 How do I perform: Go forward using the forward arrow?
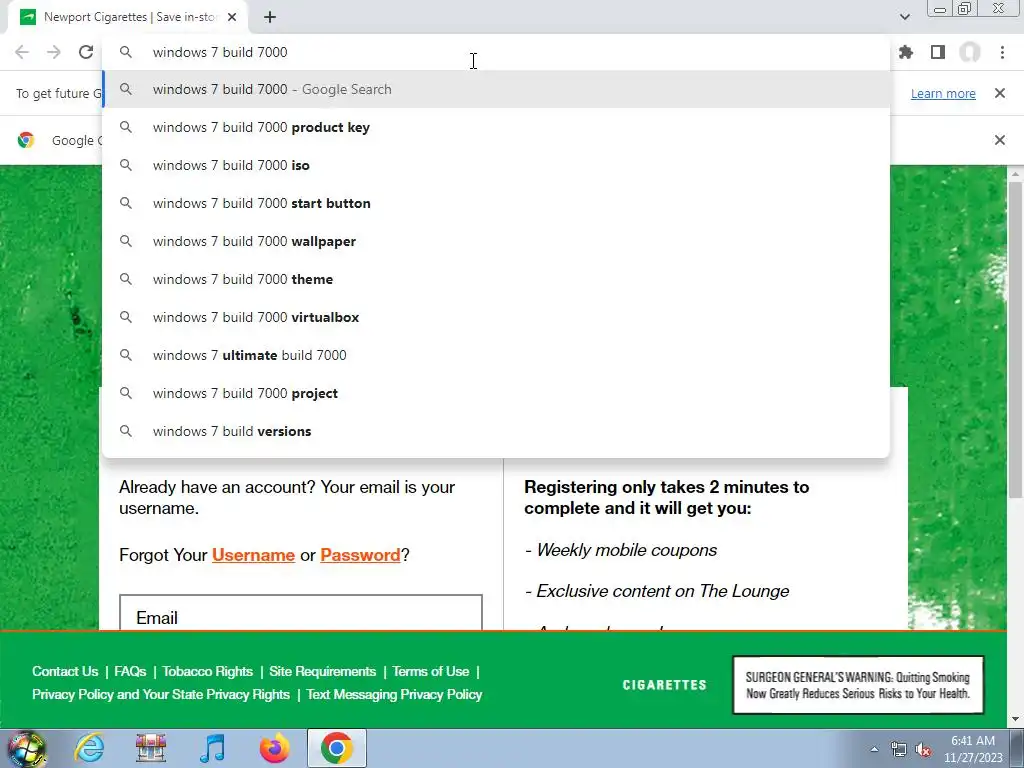pos(54,52)
